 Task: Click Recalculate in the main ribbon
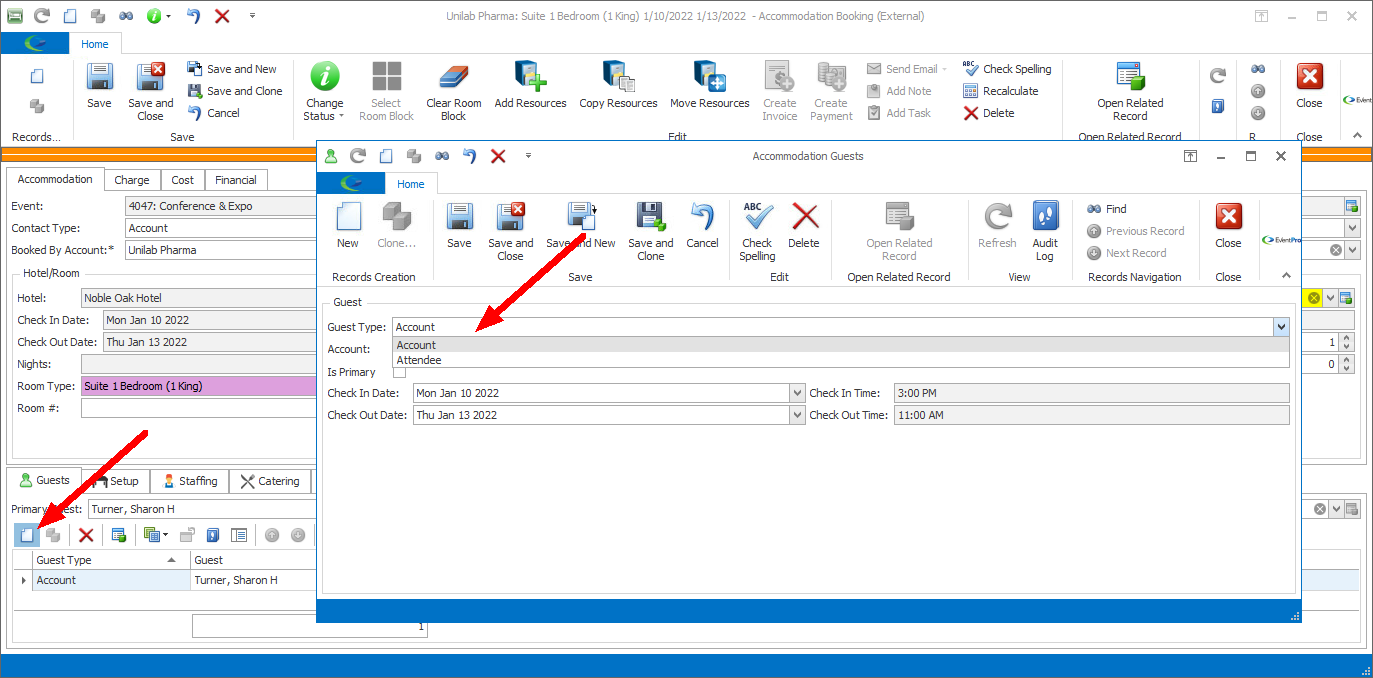(x=1001, y=91)
